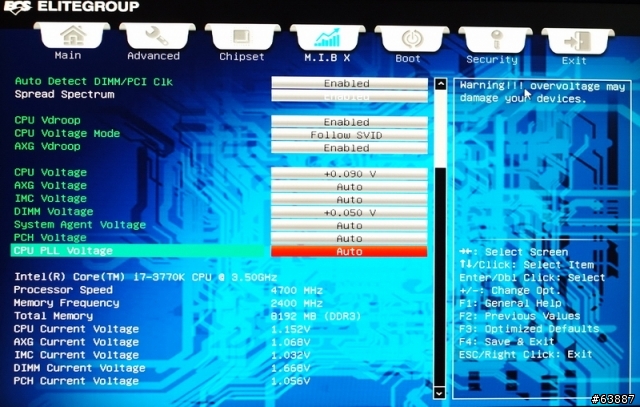Click the Intel Core i7-3770K CPU text
This screenshot has width=640, height=407.
point(146,277)
